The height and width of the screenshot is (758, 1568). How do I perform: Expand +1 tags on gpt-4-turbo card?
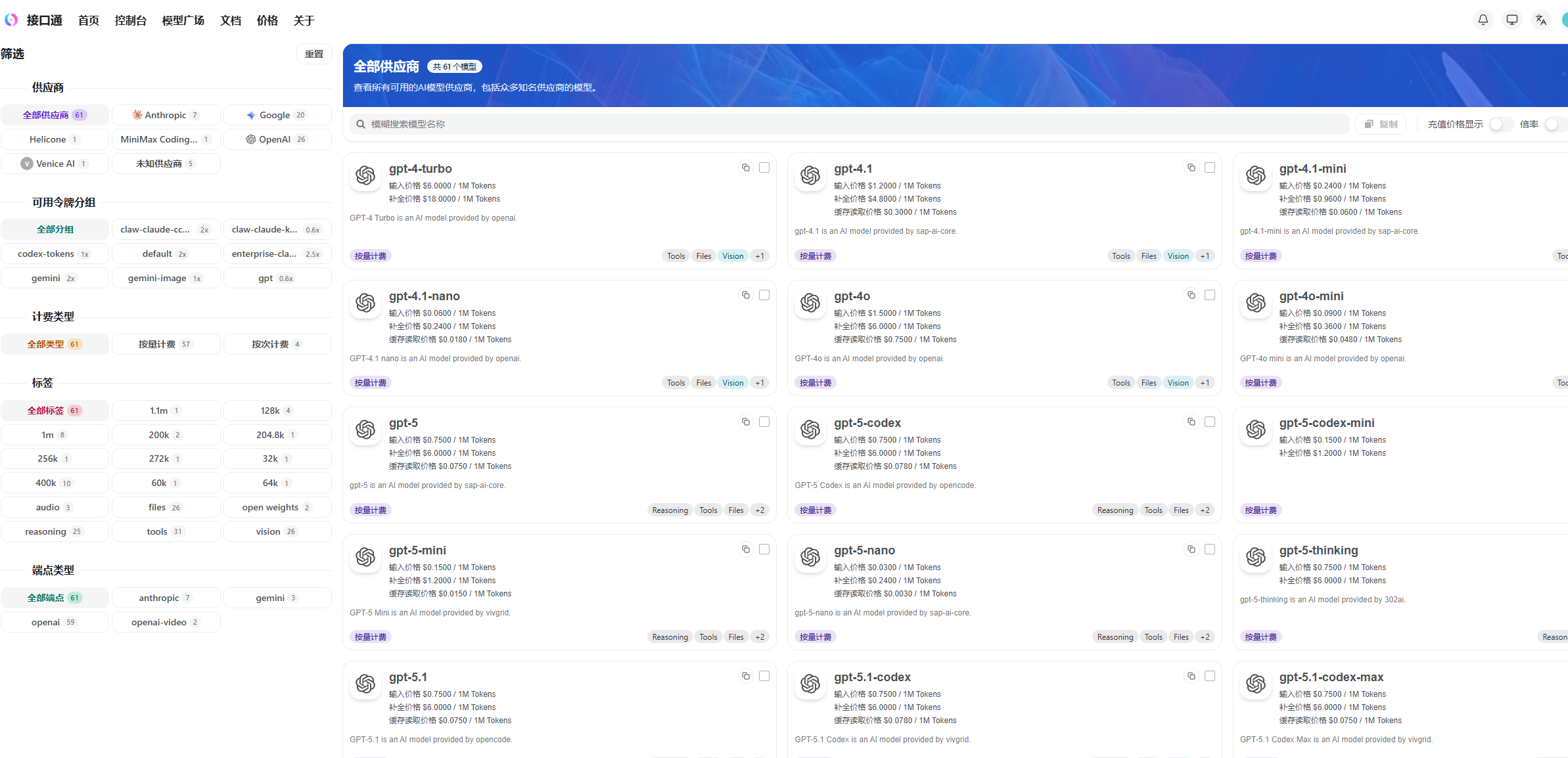(x=760, y=256)
